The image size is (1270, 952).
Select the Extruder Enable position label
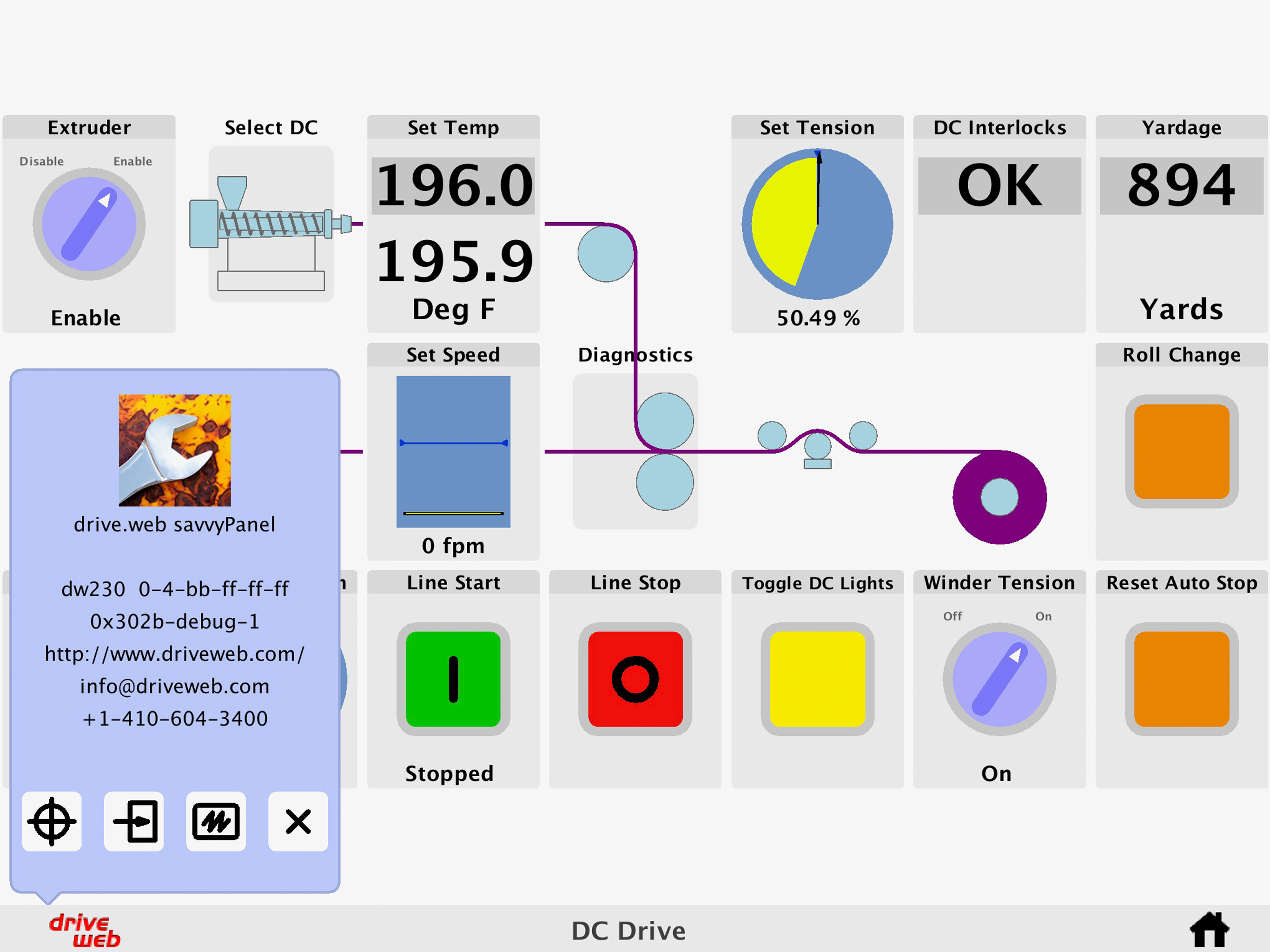point(132,161)
